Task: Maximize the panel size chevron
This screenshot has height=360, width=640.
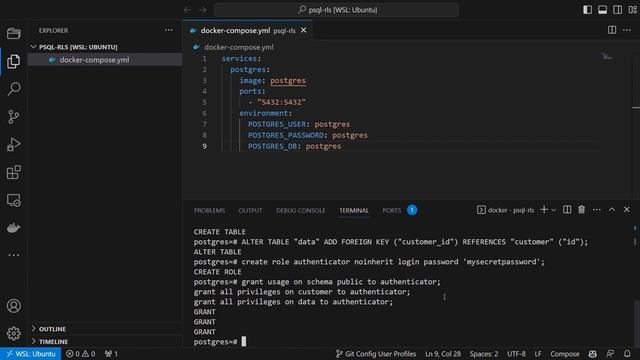Action: [x=612, y=210]
